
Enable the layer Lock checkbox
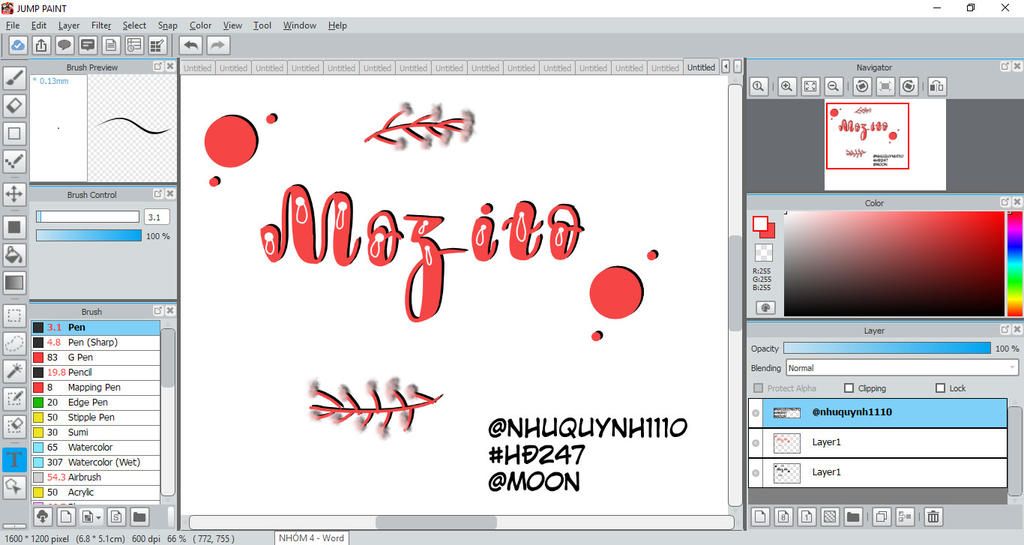pyautogui.click(x=940, y=388)
